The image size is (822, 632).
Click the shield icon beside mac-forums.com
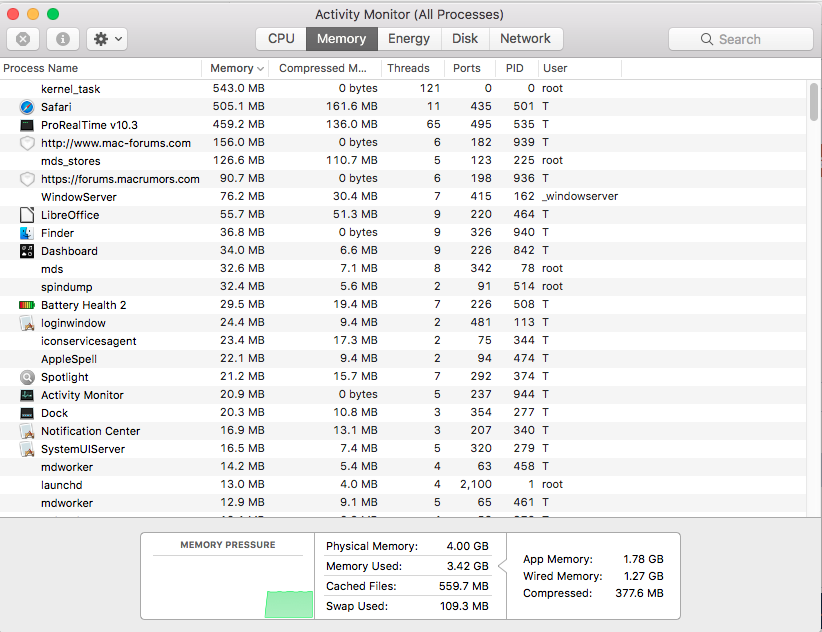pos(27,143)
